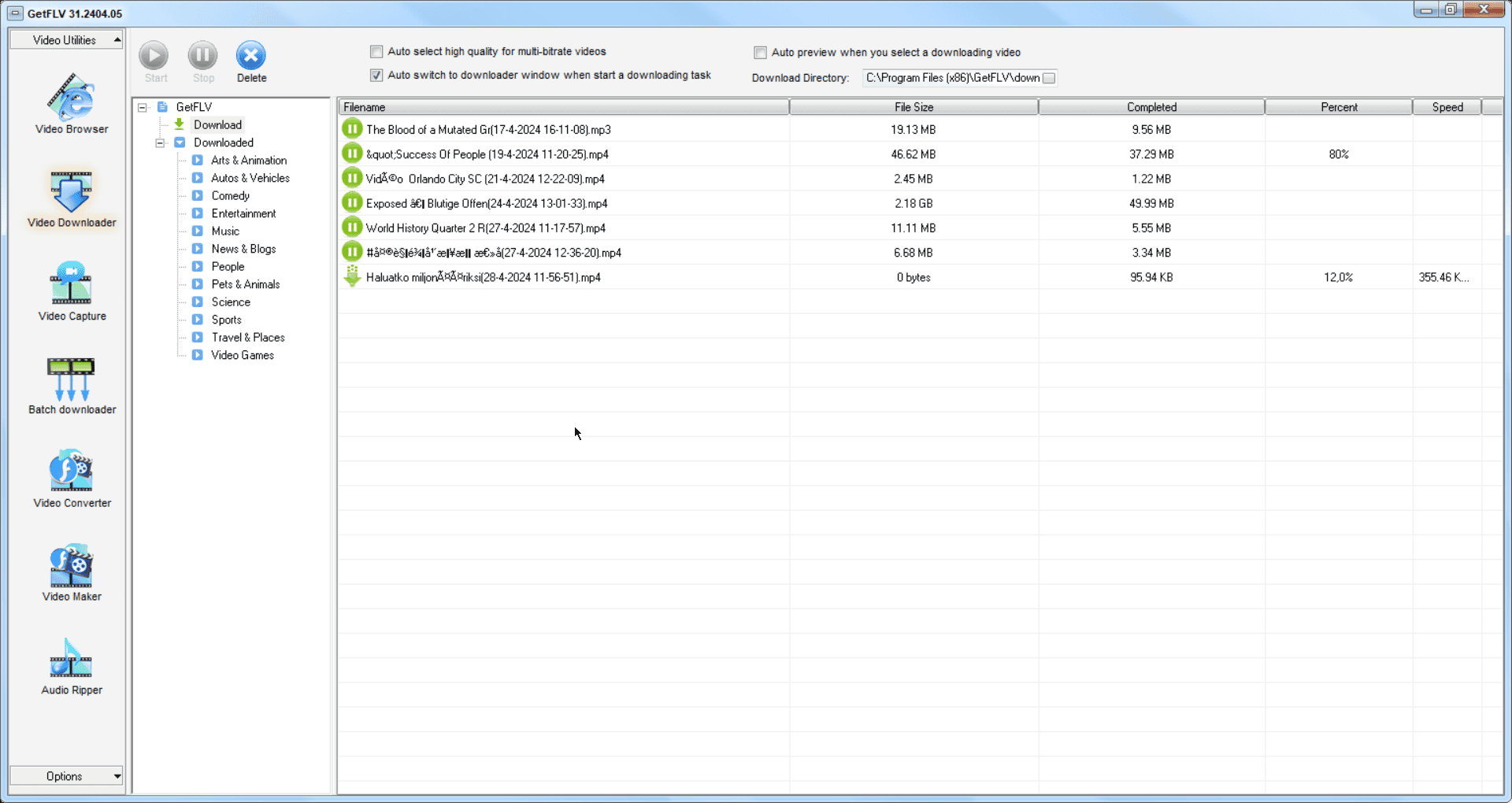Sort by Completed column header

click(x=1151, y=107)
